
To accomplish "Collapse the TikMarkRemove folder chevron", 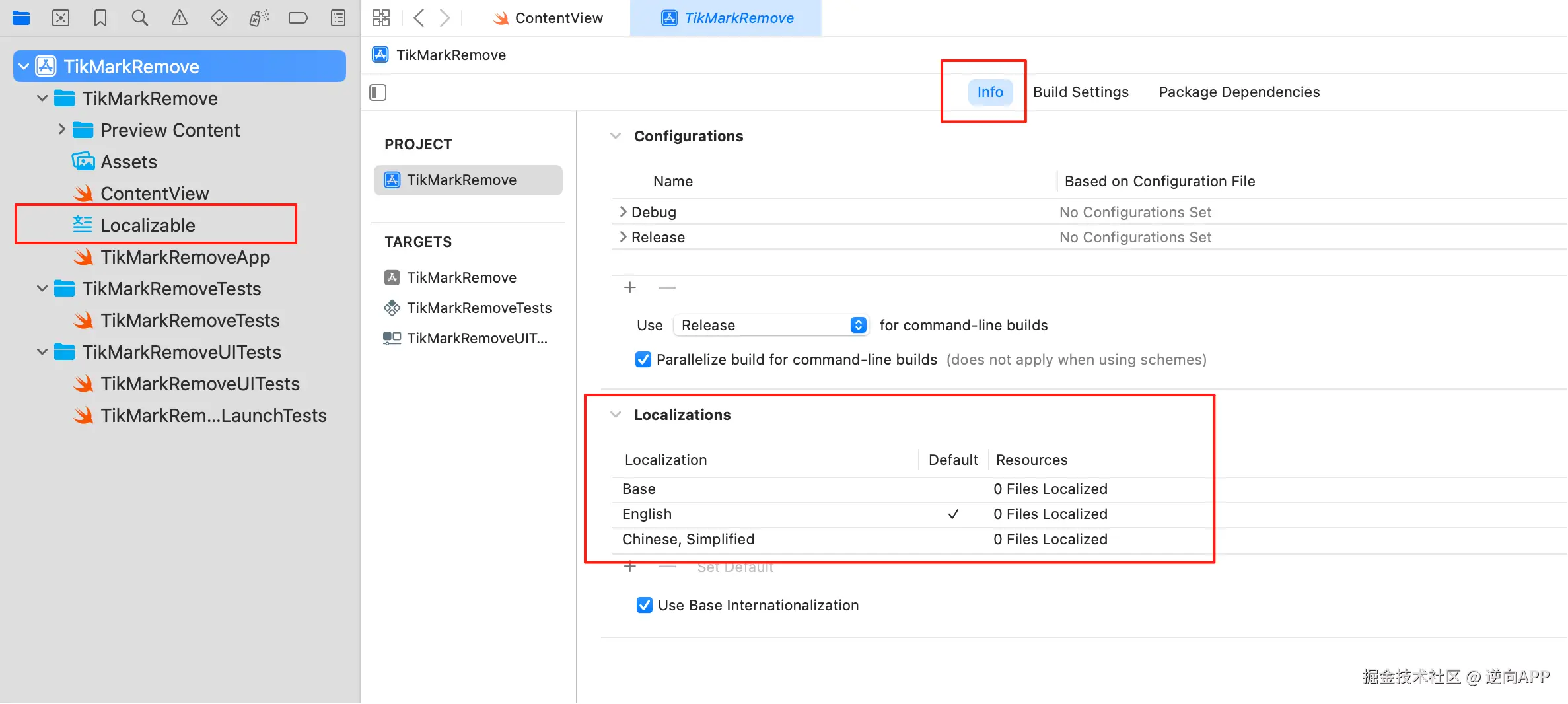I will click(42, 98).
